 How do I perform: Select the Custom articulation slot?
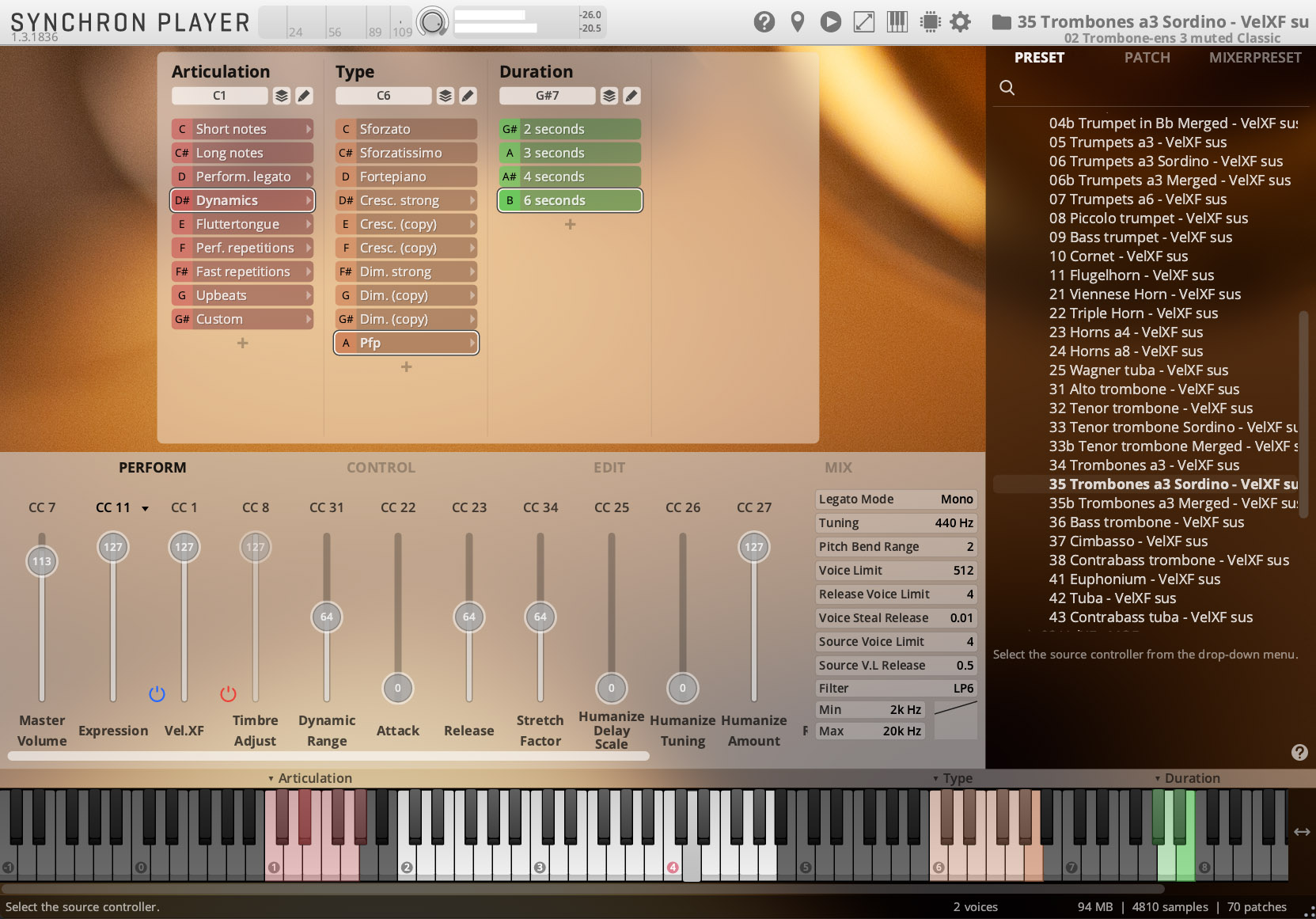pos(242,319)
